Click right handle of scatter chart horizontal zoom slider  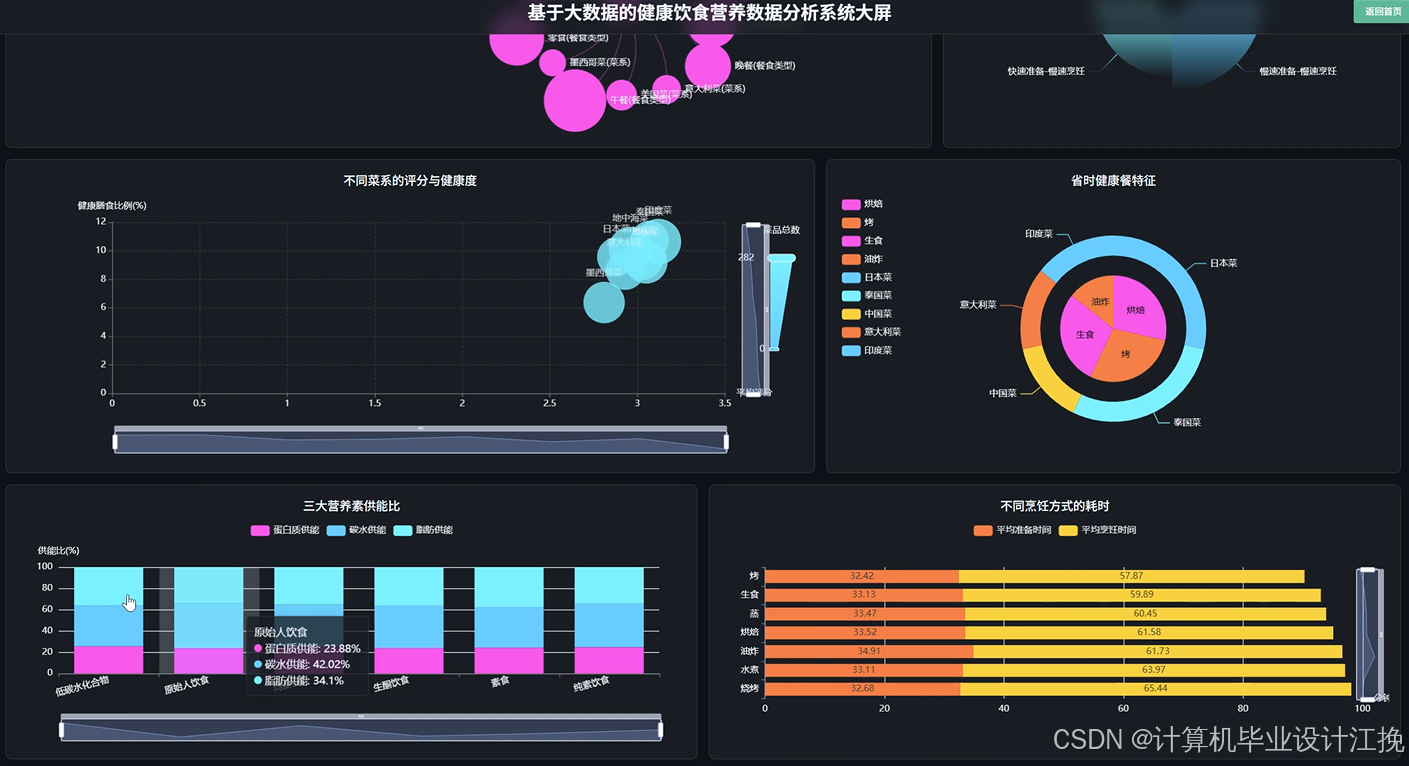[x=726, y=441]
